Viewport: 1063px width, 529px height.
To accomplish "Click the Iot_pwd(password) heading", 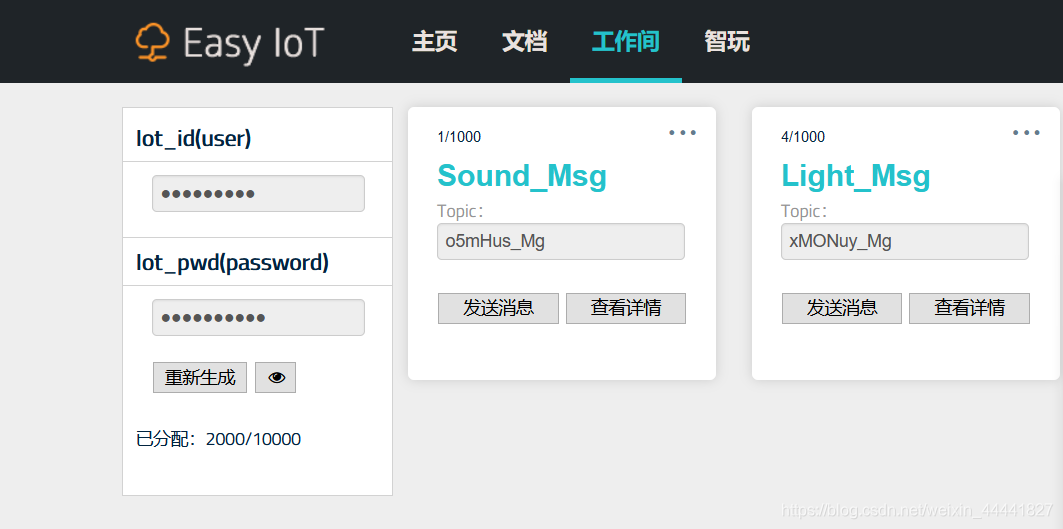I will tap(233, 262).
